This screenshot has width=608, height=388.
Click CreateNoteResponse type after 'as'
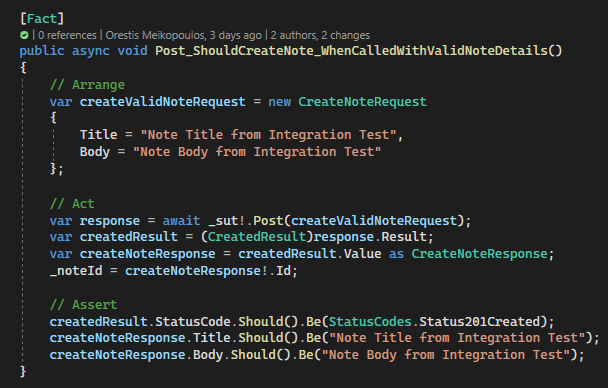[479, 254]
